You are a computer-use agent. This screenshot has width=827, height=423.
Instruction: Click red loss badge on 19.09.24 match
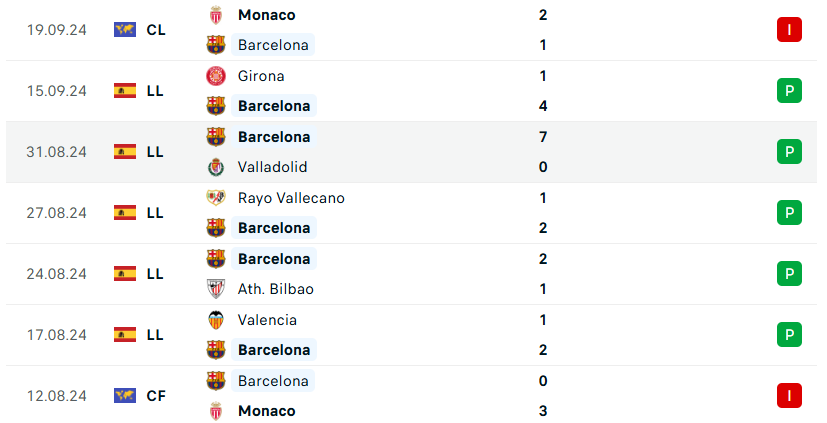789,30
